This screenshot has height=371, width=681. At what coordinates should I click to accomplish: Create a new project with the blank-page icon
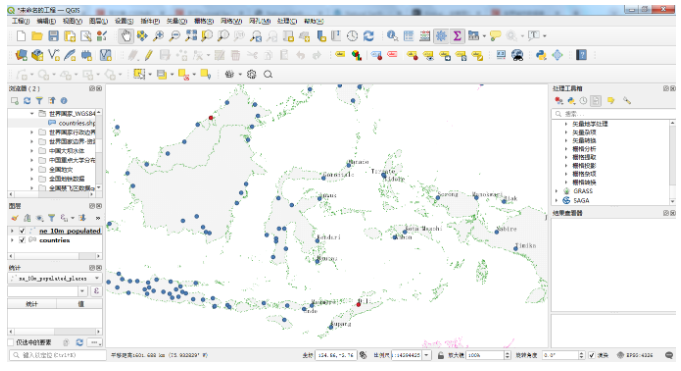click(21, 36)
